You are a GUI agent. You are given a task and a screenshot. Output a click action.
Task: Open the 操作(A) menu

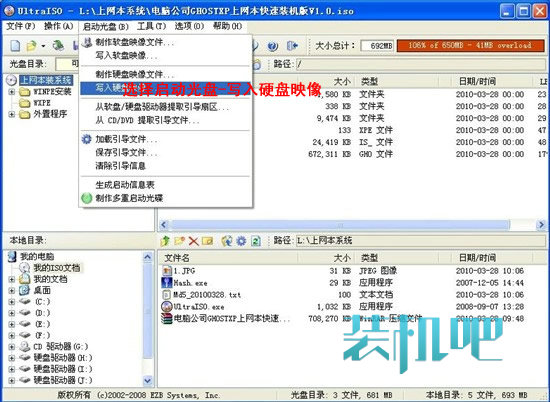(x=58, y=26)
